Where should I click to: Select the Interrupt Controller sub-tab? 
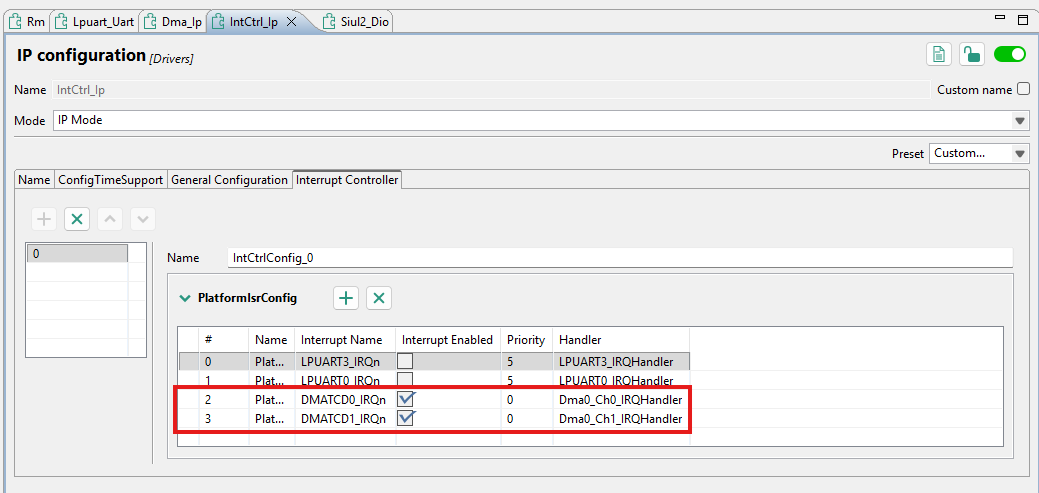tap(347, 180)
